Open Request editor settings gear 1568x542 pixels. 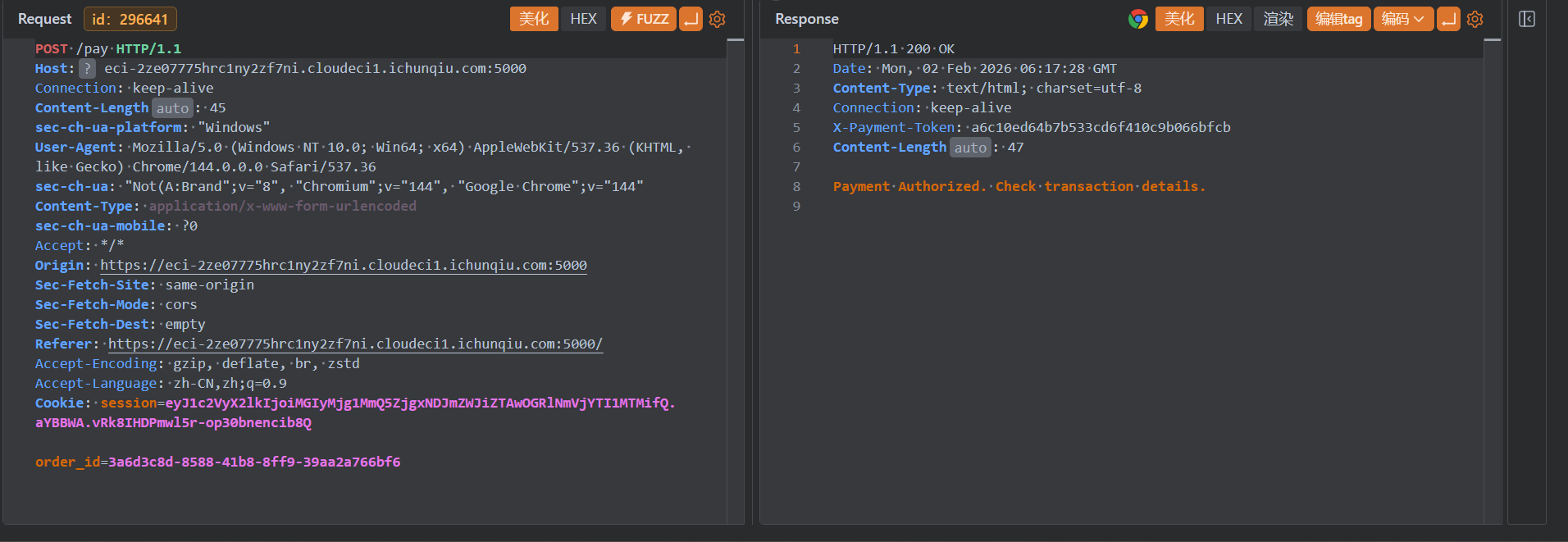pos(718,19)
